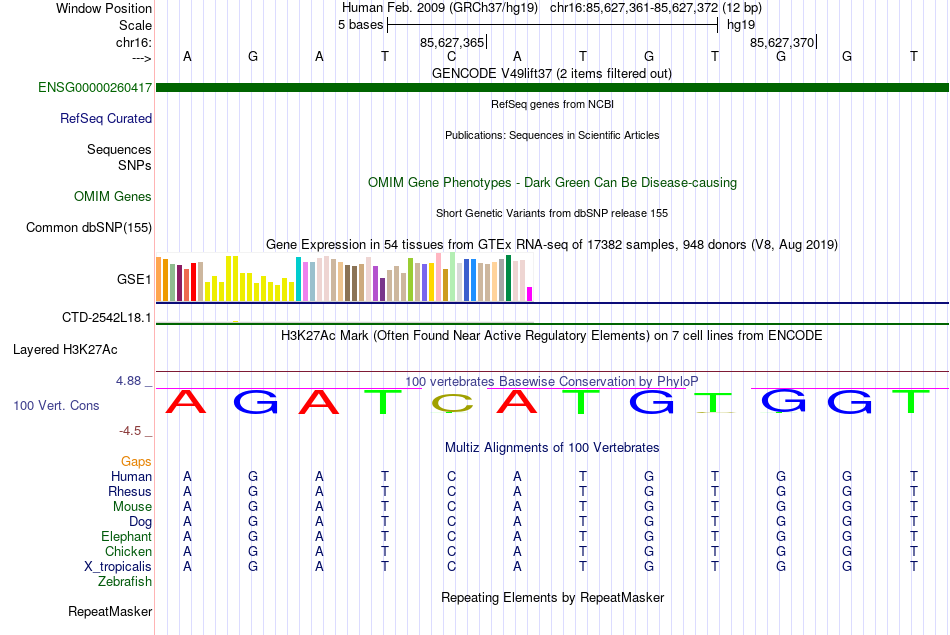Screen dimensions: 950x635
Task: Click the -4.5 PhyloP lower scale value
Action: (130, 431)
